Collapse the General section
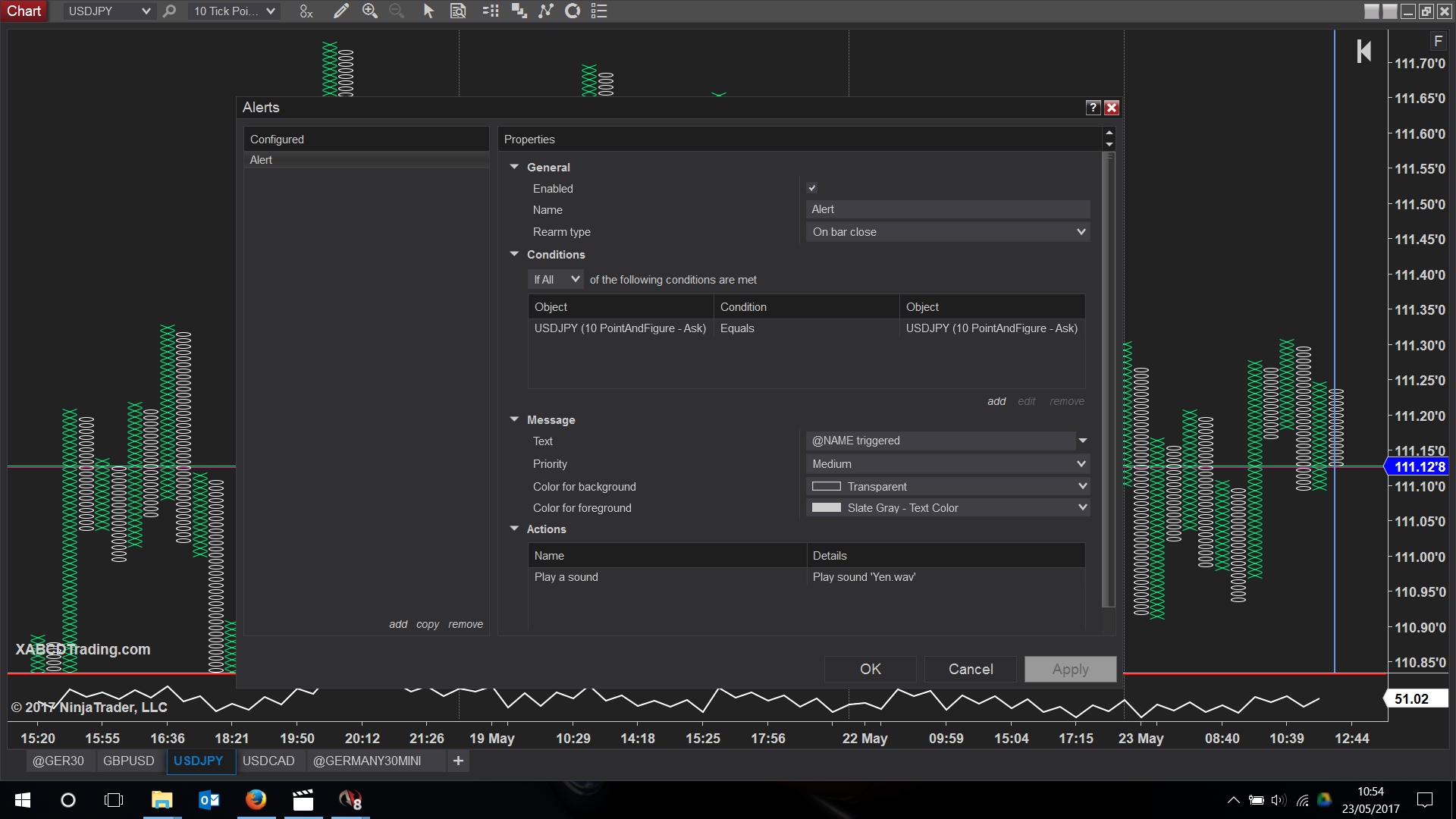The image size is (1456, 819). tap(514, 167)
